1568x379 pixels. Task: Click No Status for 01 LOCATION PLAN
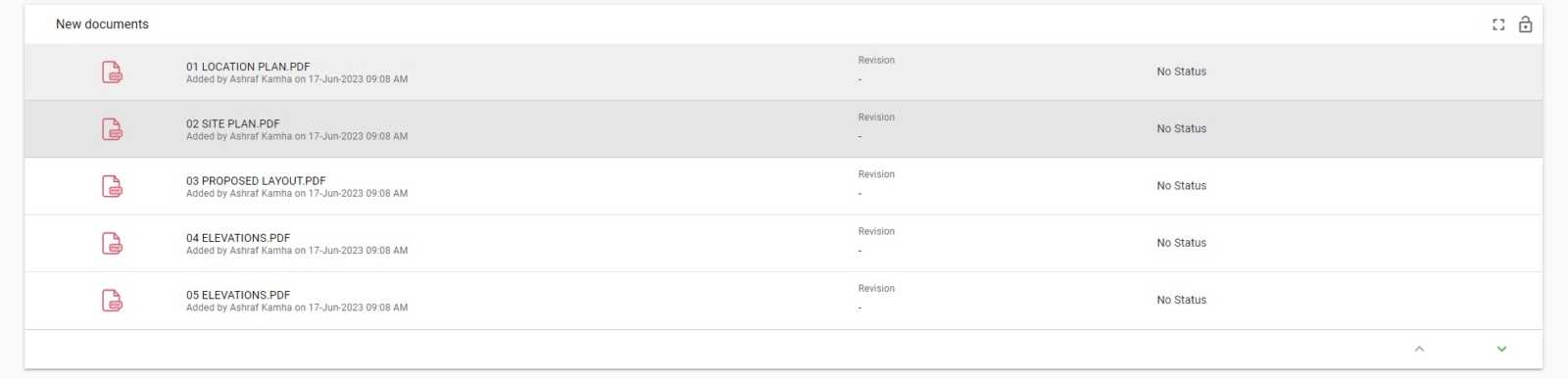[x=1181, y=71]
